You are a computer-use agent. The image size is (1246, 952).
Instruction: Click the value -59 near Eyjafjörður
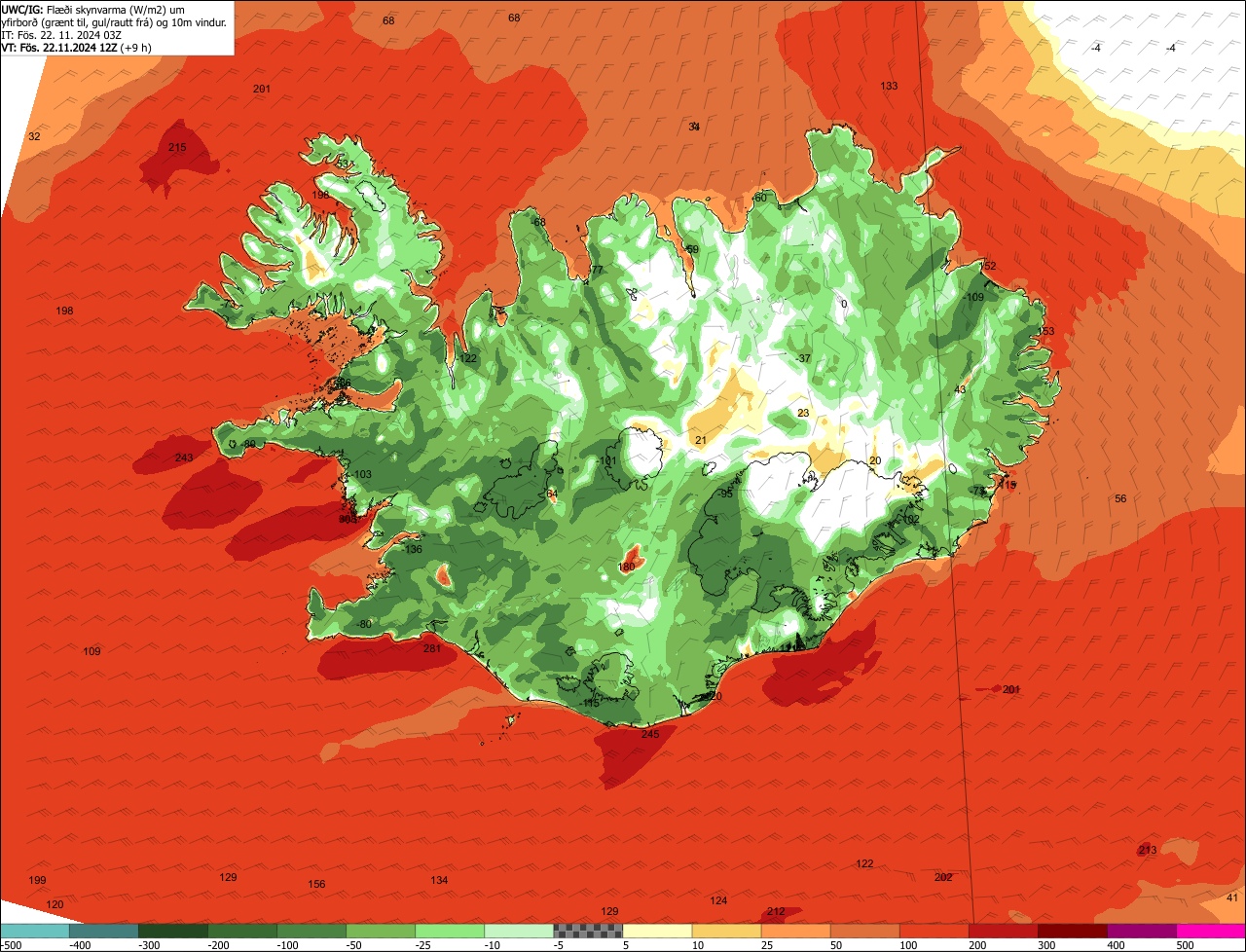tap(691, 250)
